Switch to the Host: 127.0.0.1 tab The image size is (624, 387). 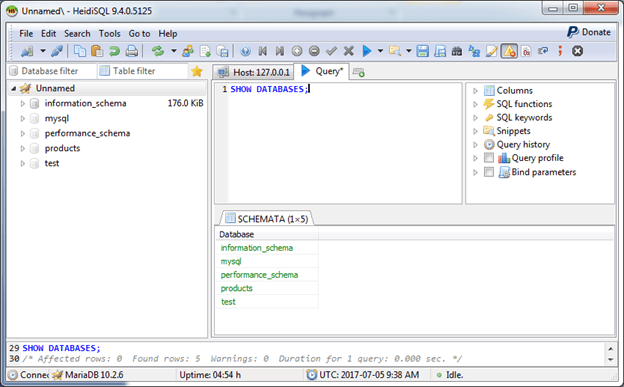tap(253, 72)
